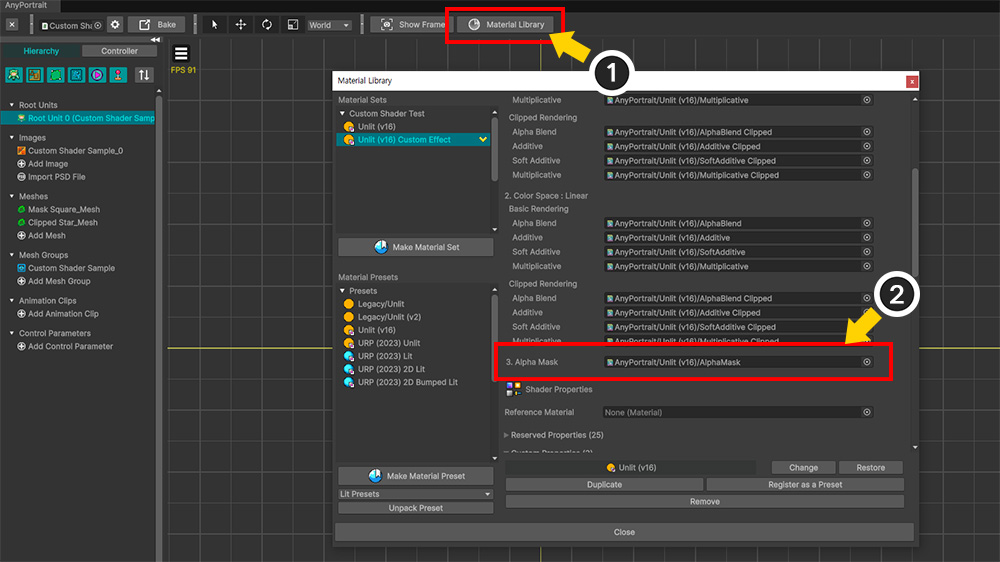Collapse the Root Units group
The width and height of the screenshot is (1000, 562).
[11, 105]
